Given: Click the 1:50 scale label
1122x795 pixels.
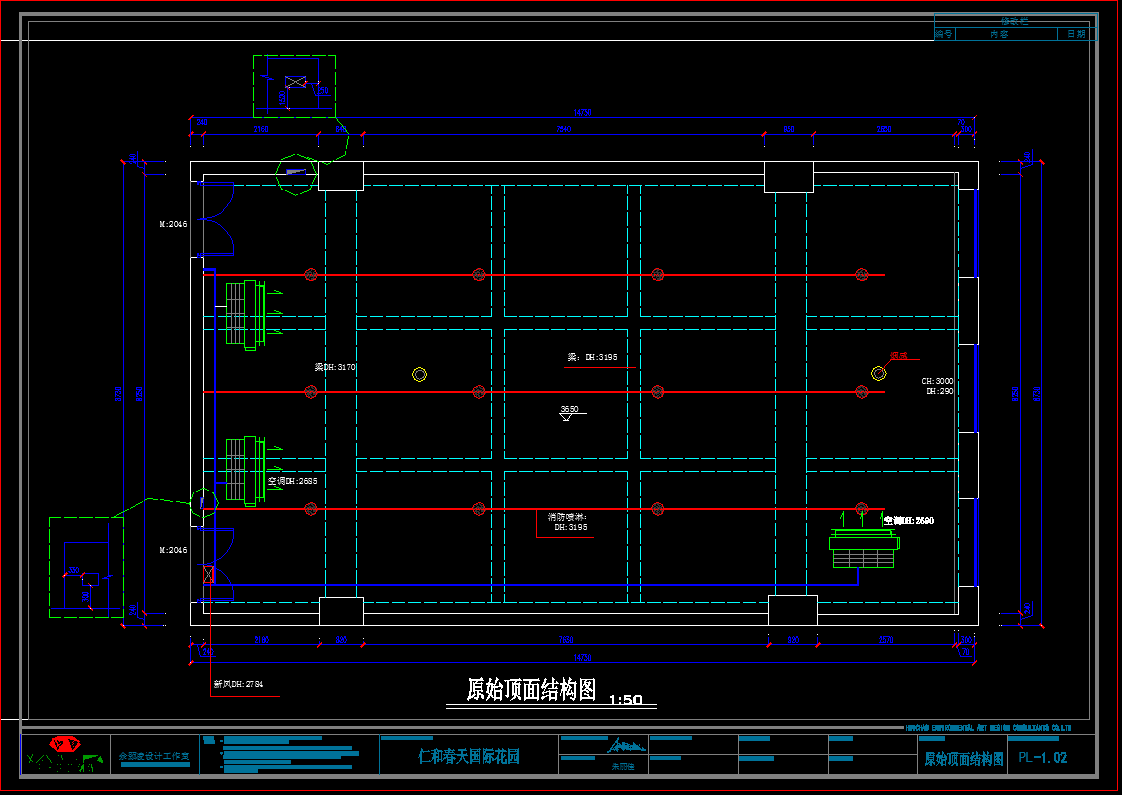Looking at the screenshot, I should click(625, 699).
